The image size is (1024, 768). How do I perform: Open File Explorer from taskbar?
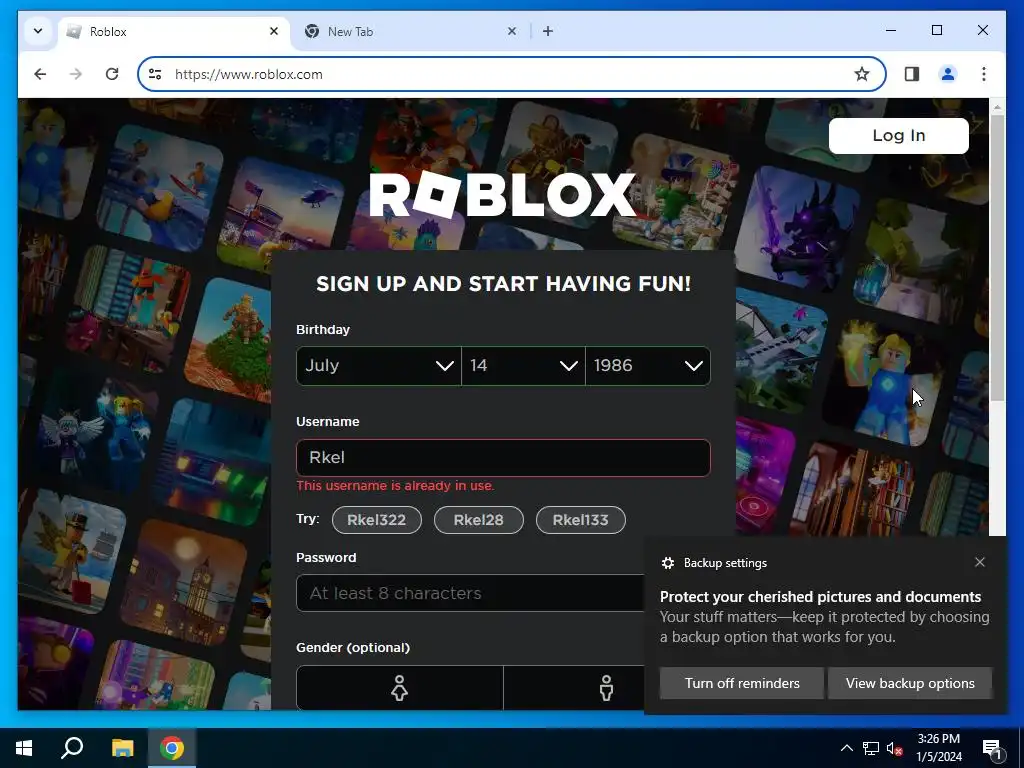click(122, 748)
